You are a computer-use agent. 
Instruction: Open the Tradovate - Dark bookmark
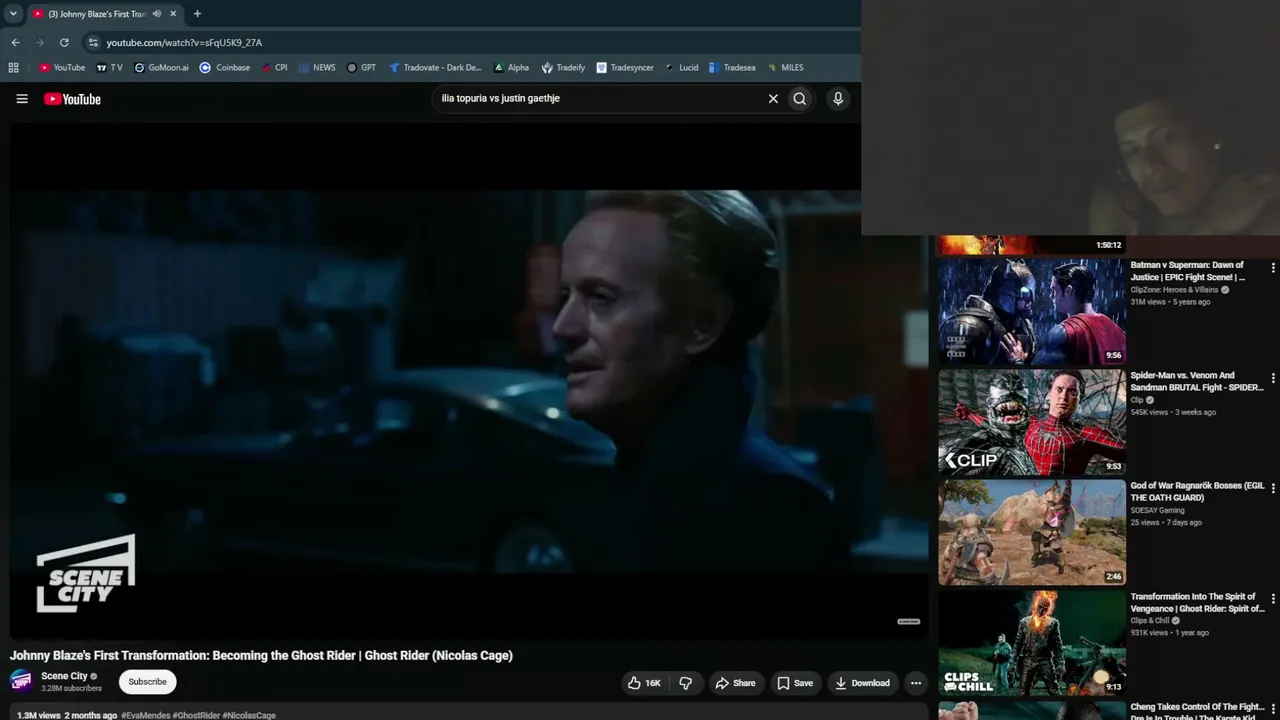click(x=435, y=68)
